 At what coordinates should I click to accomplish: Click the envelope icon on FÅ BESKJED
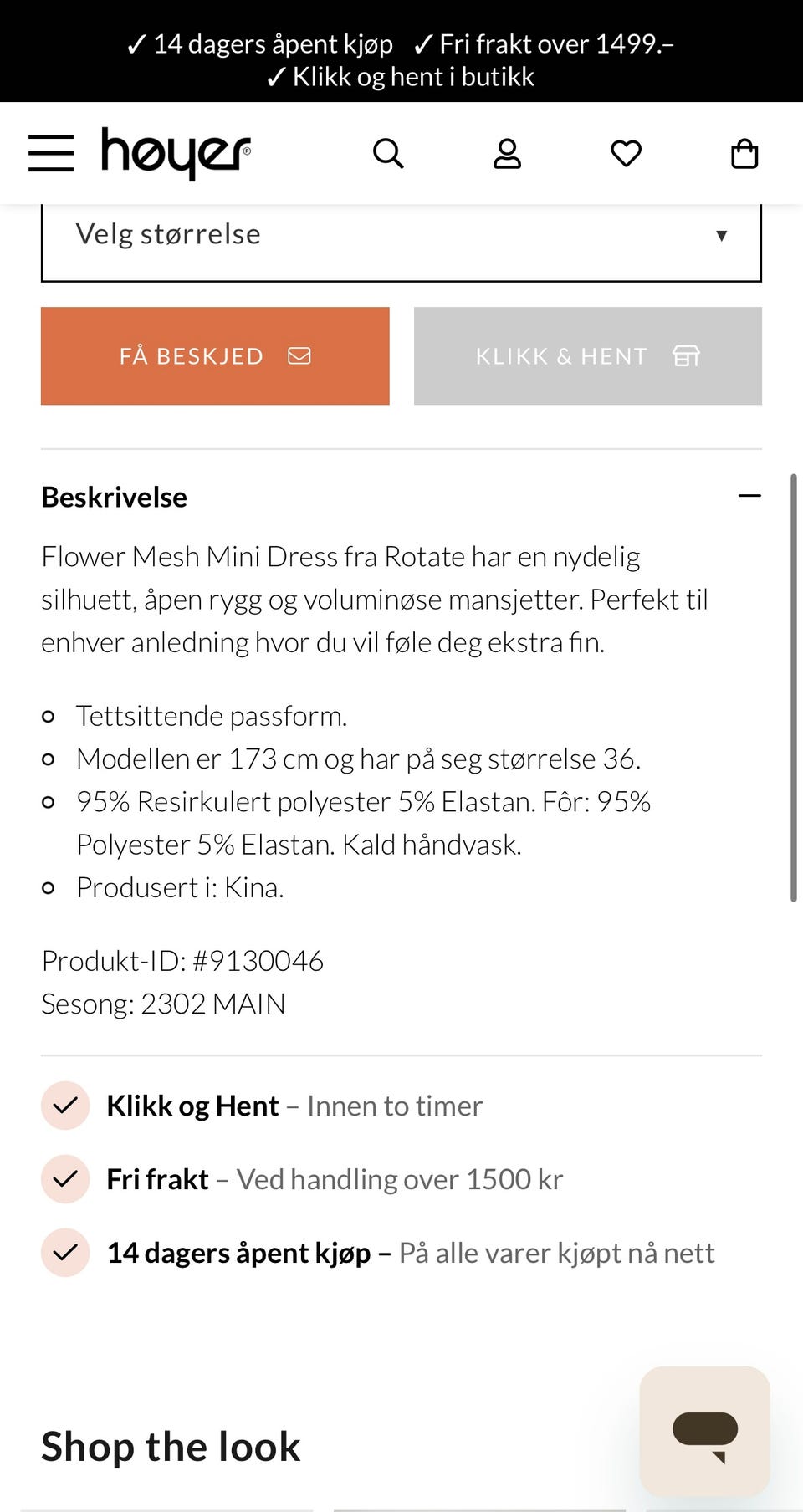pos(299,356)
